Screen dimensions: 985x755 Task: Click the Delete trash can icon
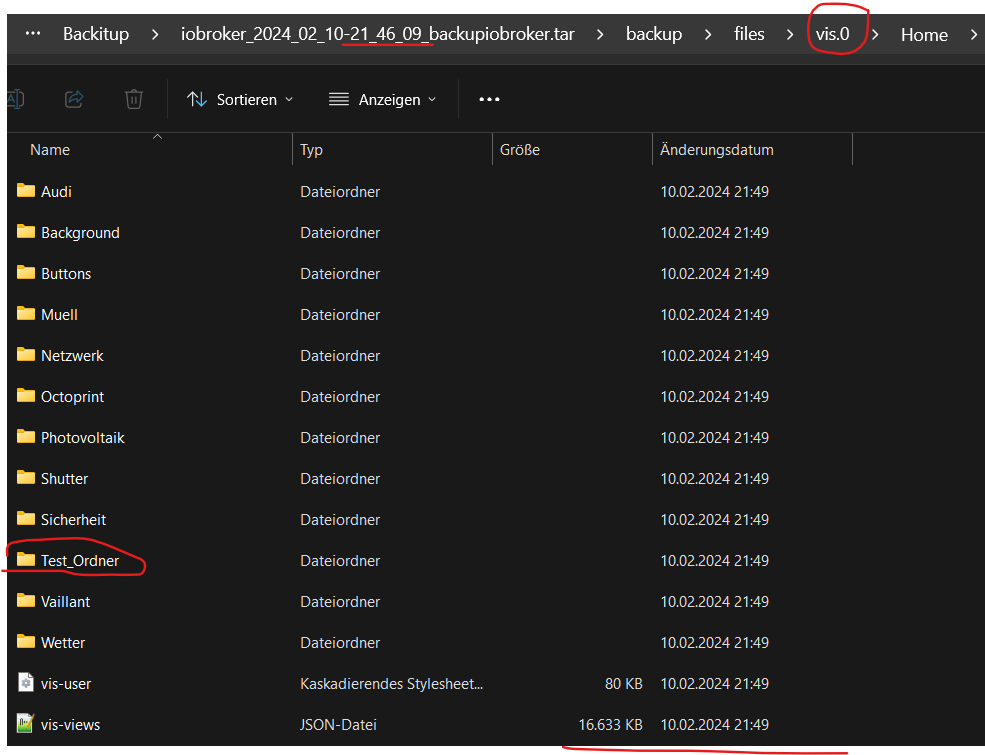point(134,99)
